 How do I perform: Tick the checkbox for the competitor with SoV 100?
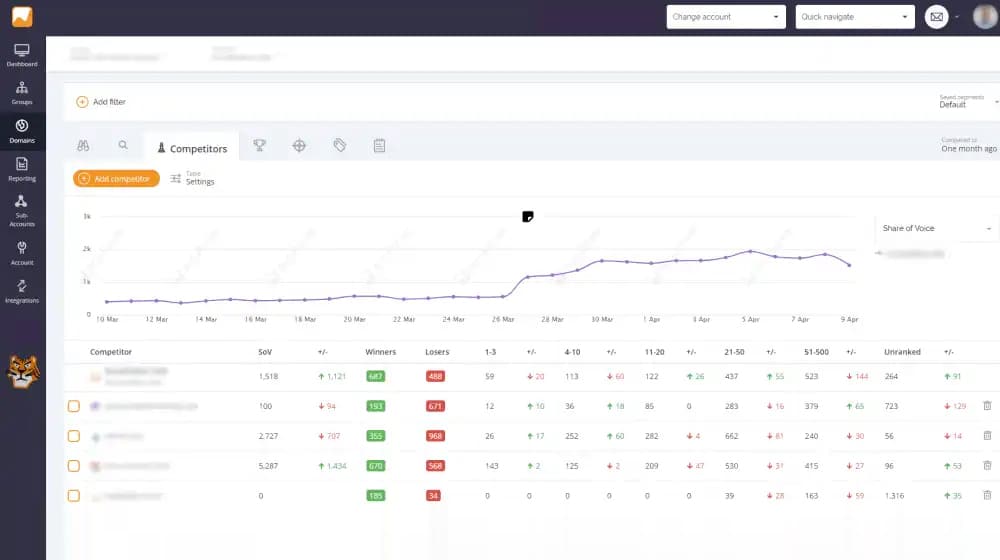click(74, 406)
